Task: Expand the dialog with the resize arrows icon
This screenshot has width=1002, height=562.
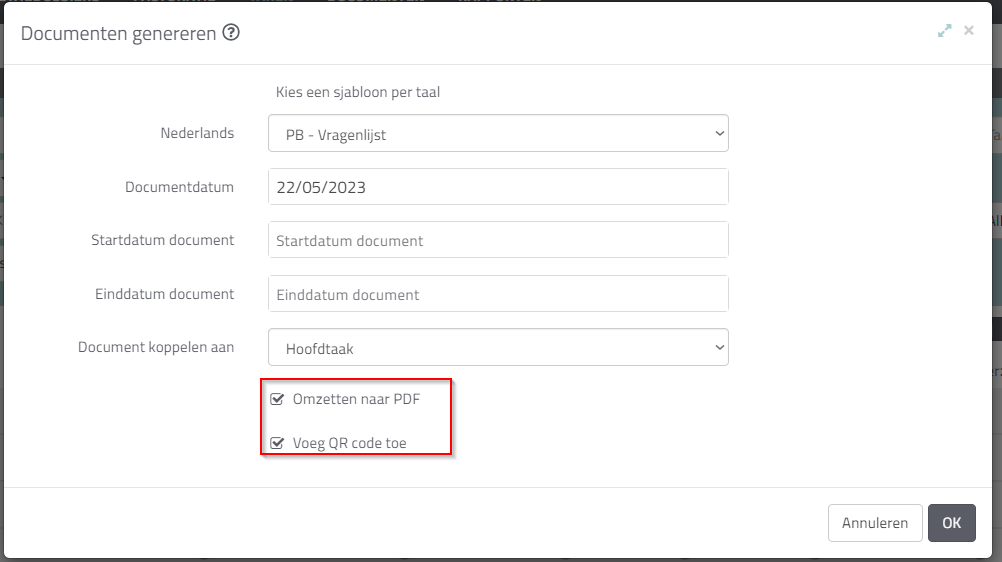Action: pyautogui.click(x=944, y=31)
